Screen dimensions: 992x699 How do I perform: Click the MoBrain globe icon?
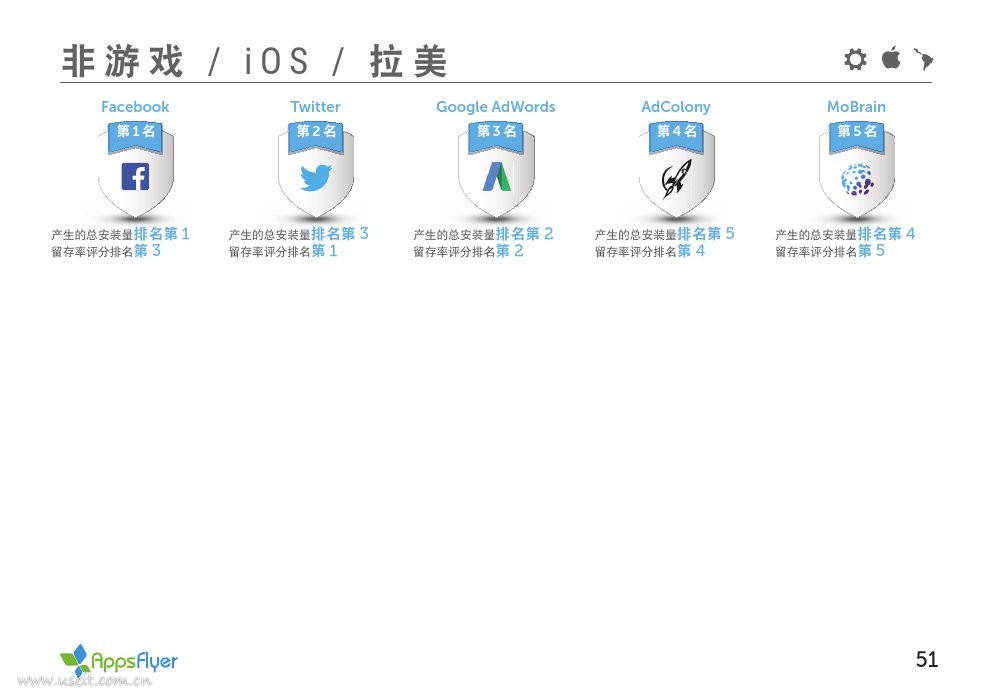(857, 179)
